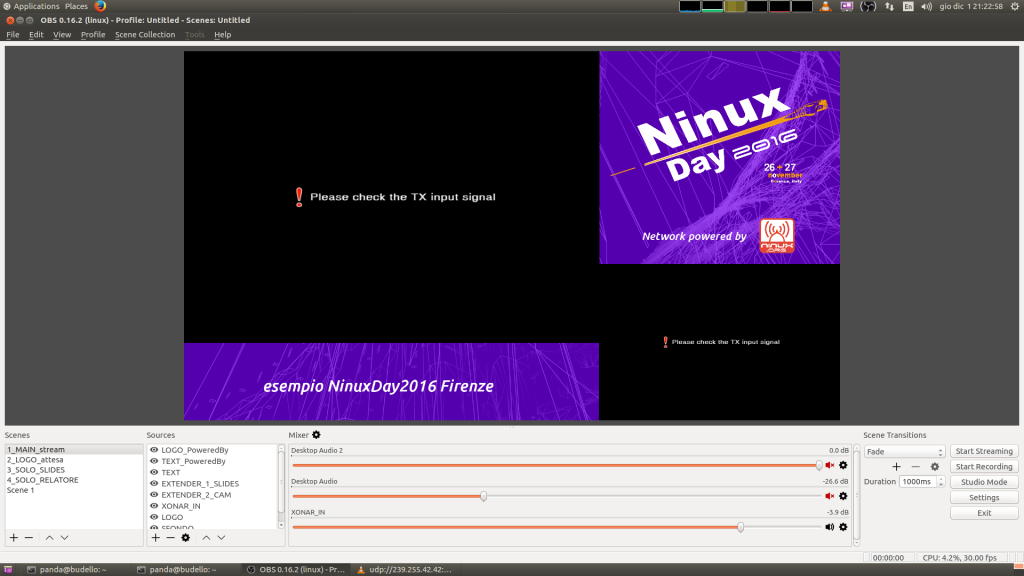Mute the XONAR_IN audio channel
The width and height of the screenshot is (1024, 576).
pyautogui.click(x=829, y=527)
